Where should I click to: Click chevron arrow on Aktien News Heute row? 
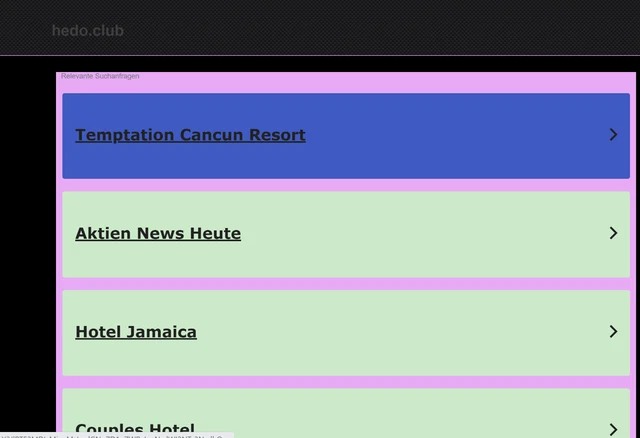tap(613, 233)
